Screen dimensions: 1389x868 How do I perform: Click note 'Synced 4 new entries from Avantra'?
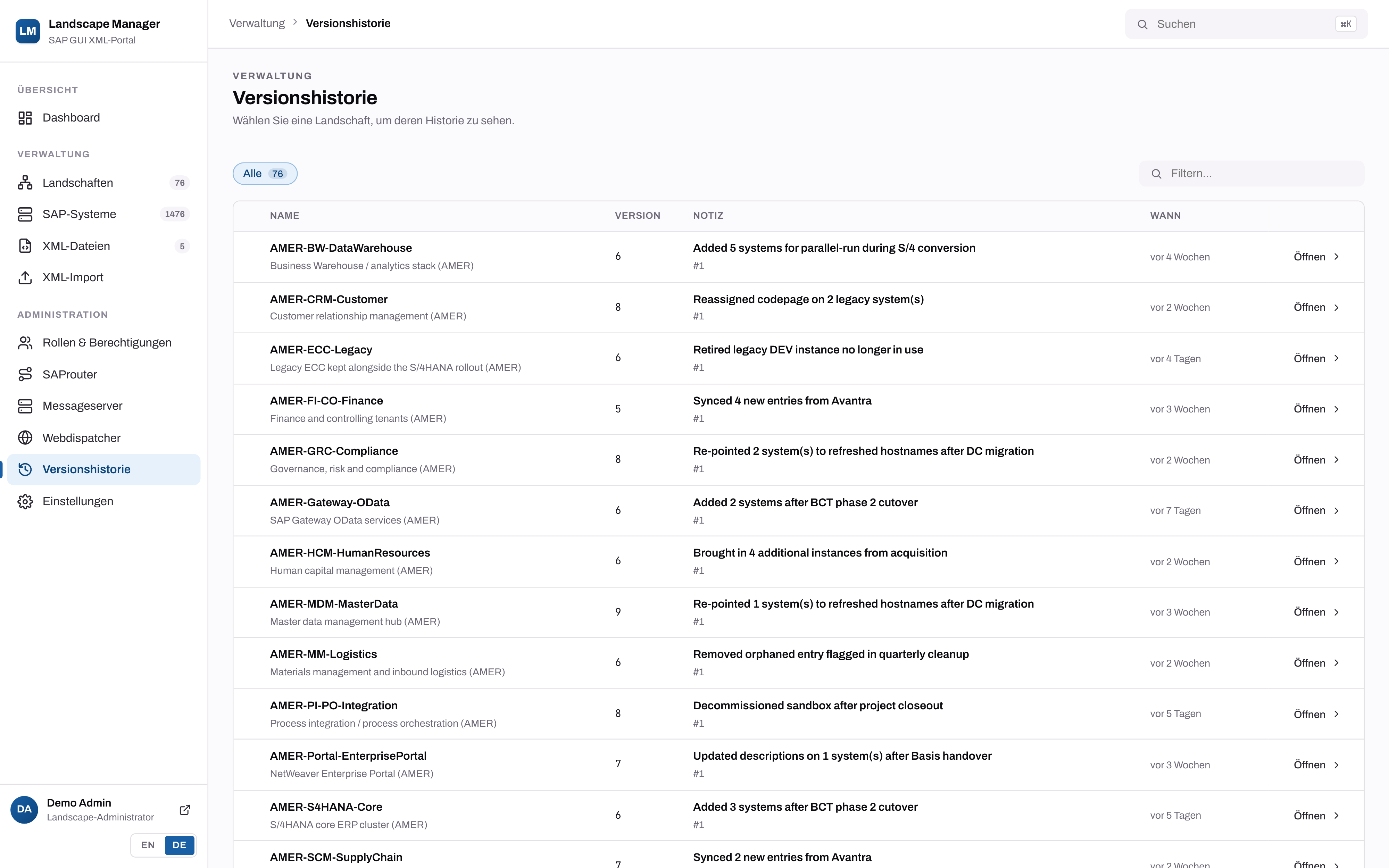pyautogui.click(x=782, y=401)
